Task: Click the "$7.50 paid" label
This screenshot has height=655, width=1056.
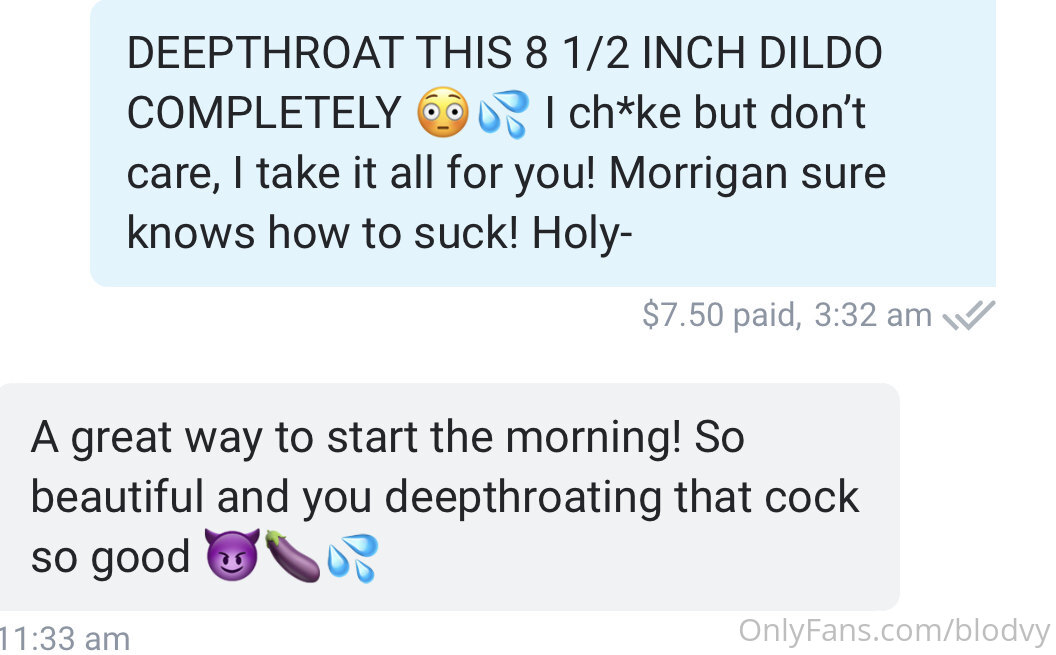Action: coord(721,315)
